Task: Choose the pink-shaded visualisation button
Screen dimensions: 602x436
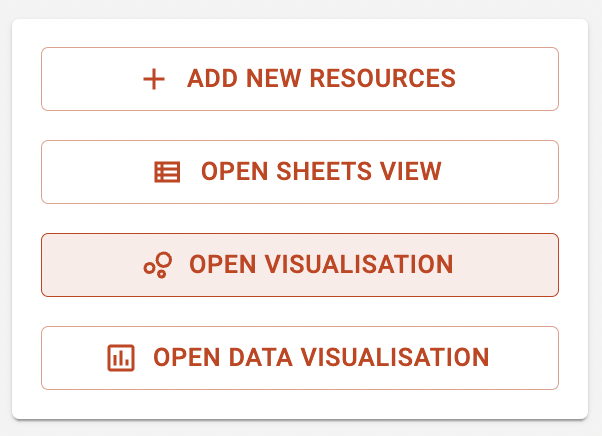Action: [x=300, y=265]
